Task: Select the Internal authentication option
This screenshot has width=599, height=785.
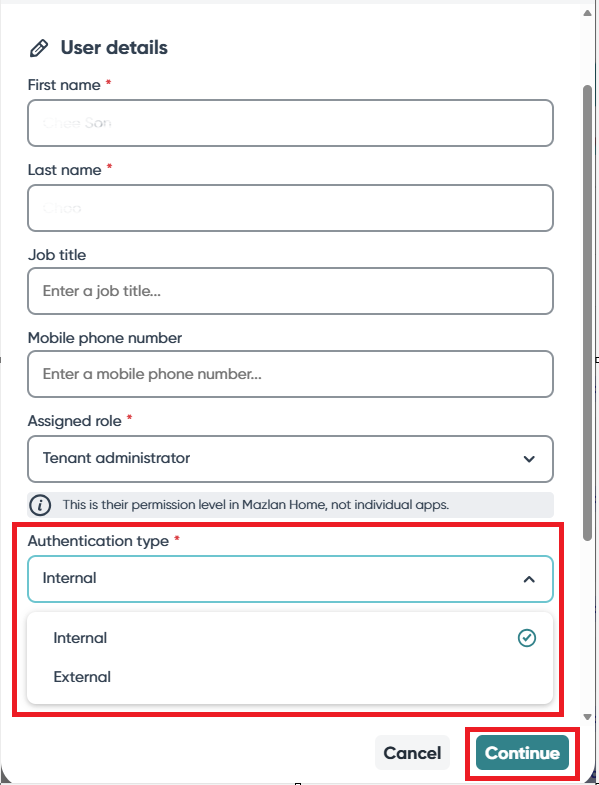Action: coord(290,638)
